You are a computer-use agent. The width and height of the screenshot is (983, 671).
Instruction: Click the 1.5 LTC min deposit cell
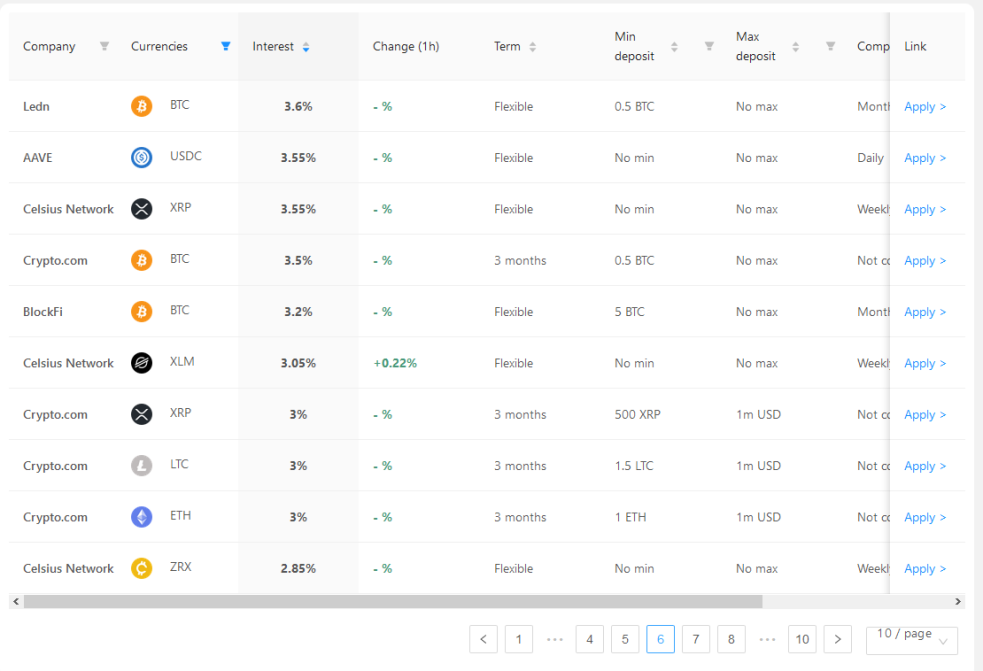pyautogui.click(x=634, y=466)
